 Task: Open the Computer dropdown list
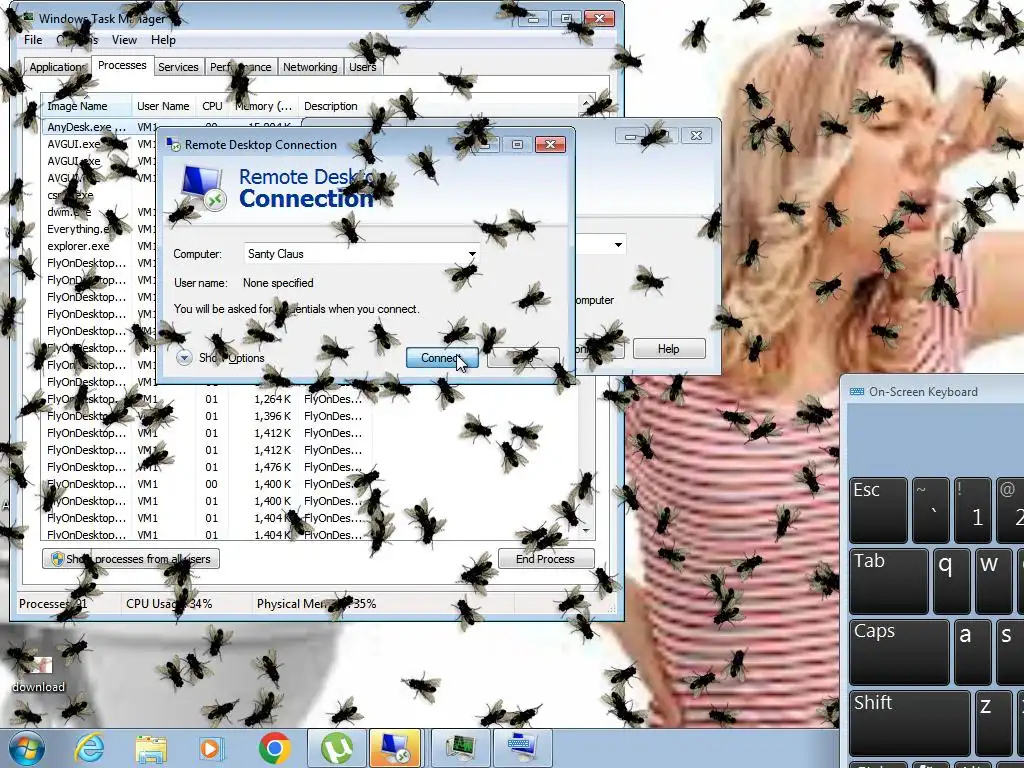[472, 254]
